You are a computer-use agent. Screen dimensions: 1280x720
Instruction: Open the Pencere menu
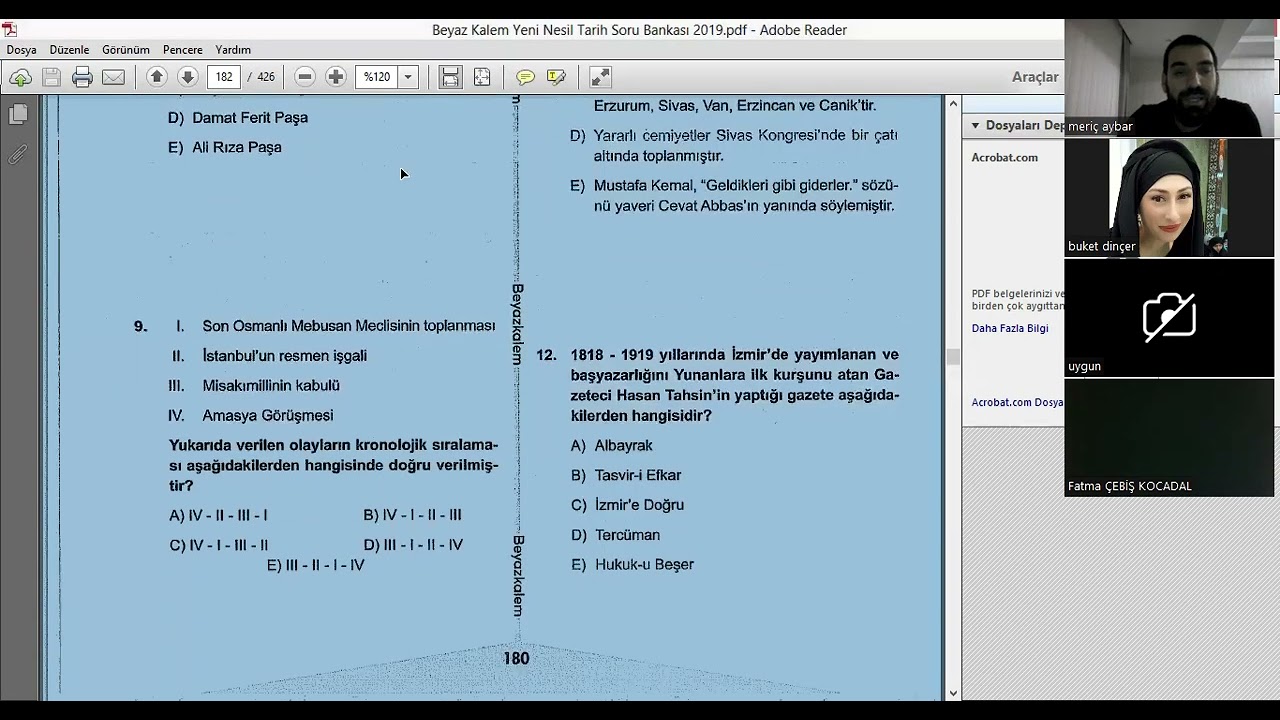click(x=182, y=50)
